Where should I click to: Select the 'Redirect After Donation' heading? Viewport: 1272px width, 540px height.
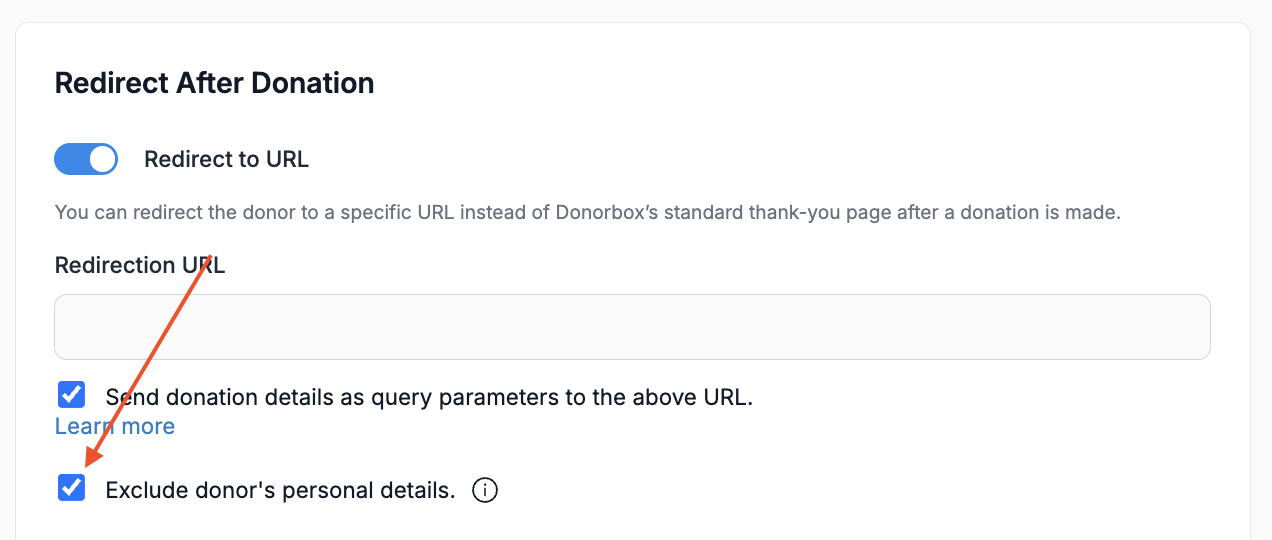tap(214, 83)
